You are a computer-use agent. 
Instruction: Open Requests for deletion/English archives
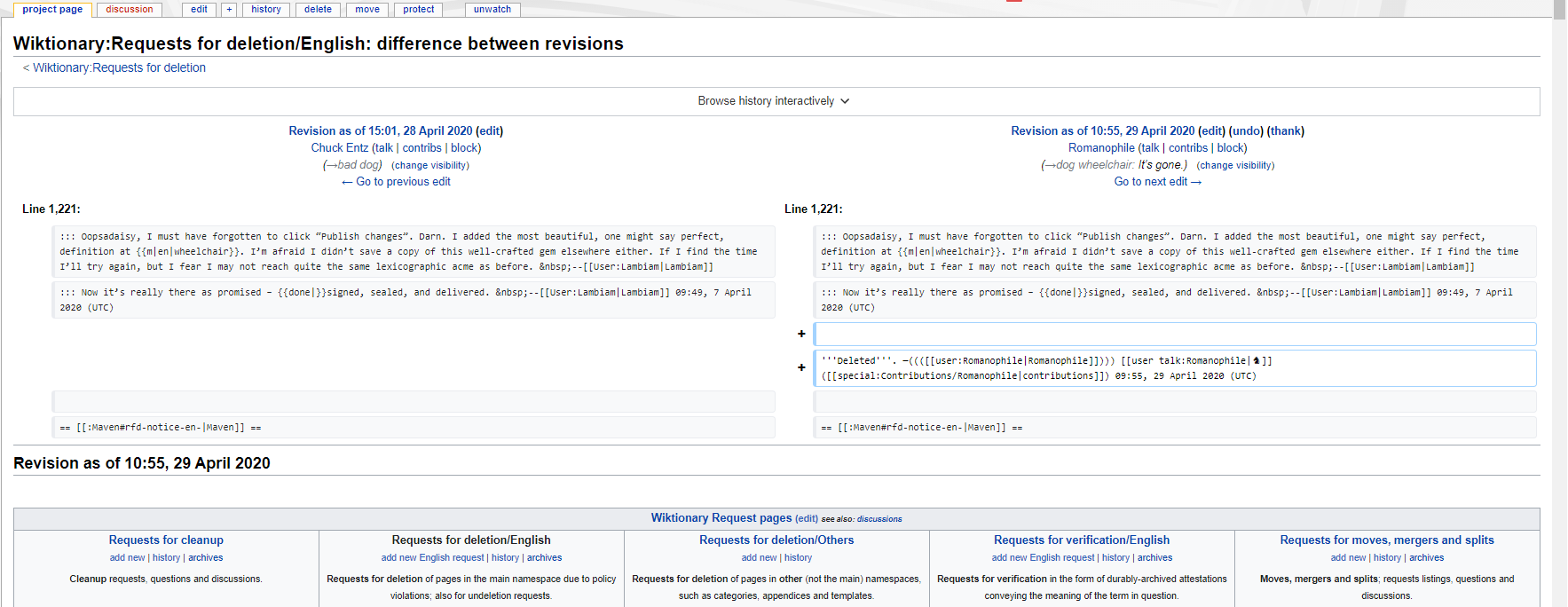click(544, 558)
